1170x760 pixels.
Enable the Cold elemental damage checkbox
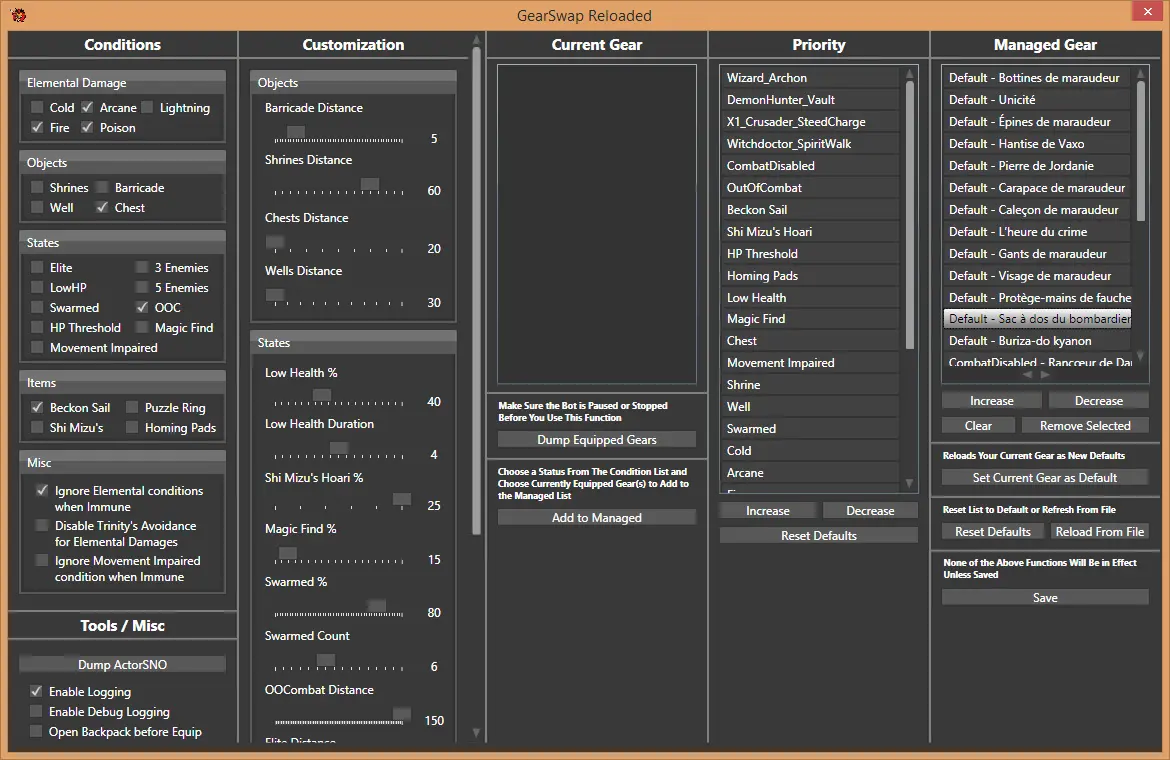pyautogui.click(x=37, y=108)
